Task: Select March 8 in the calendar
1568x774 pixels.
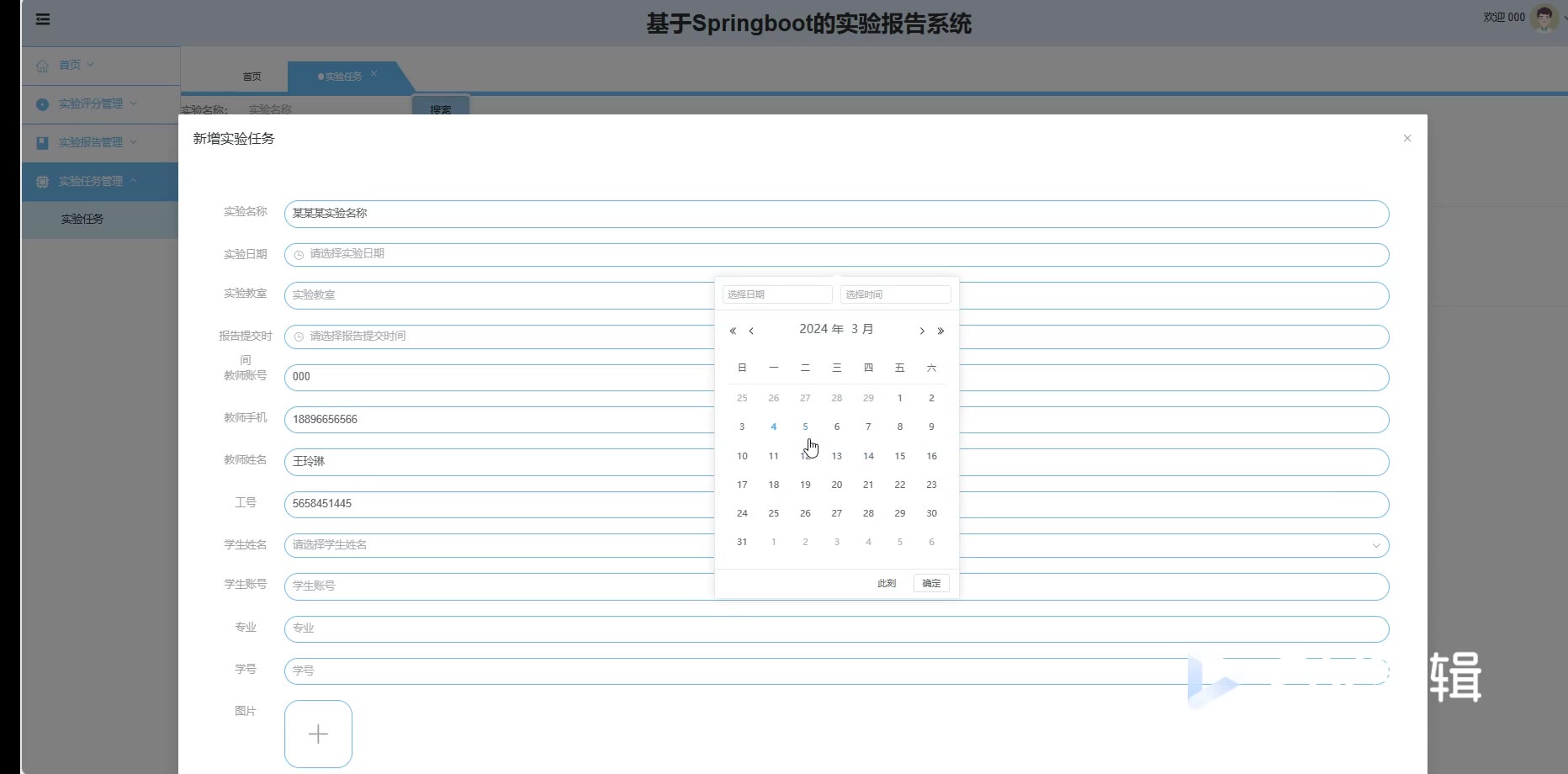Action: pos(900,427)
